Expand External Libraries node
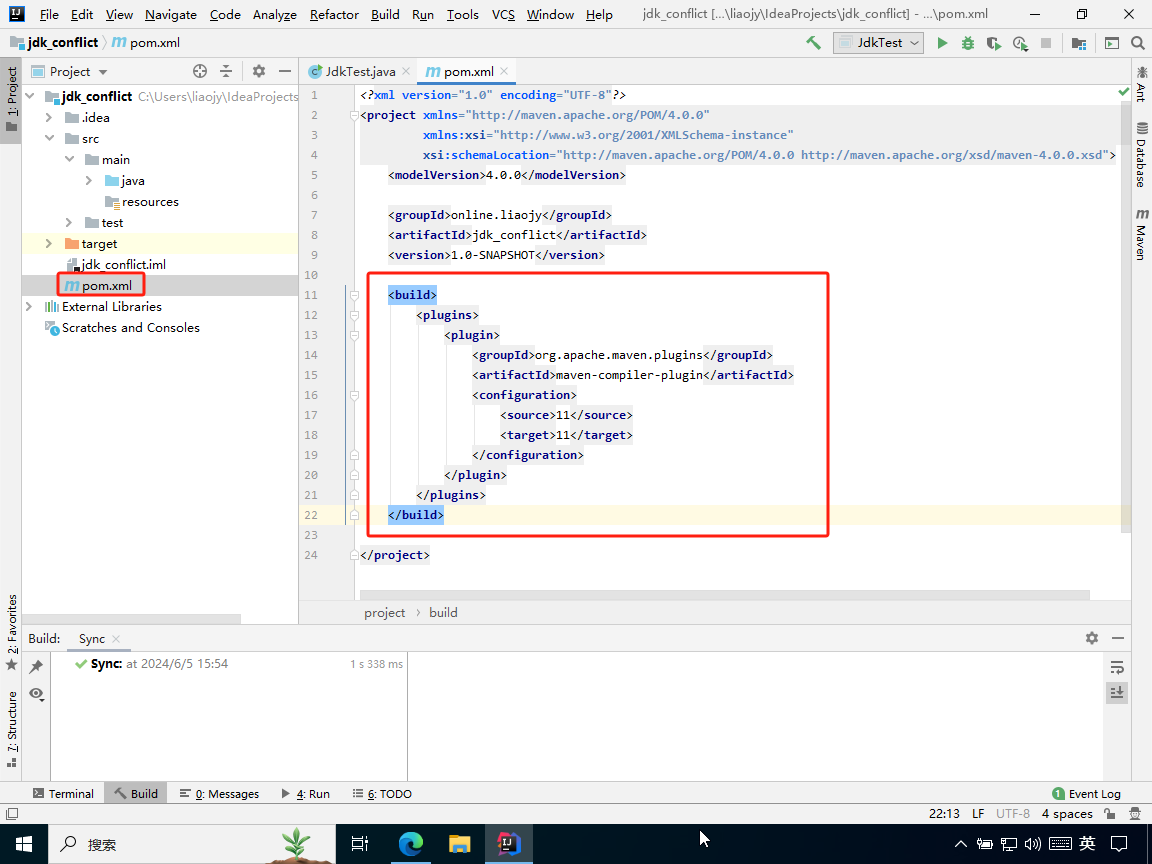The width and height of the screenshot is (1152, 864). [x=29, y=307]
